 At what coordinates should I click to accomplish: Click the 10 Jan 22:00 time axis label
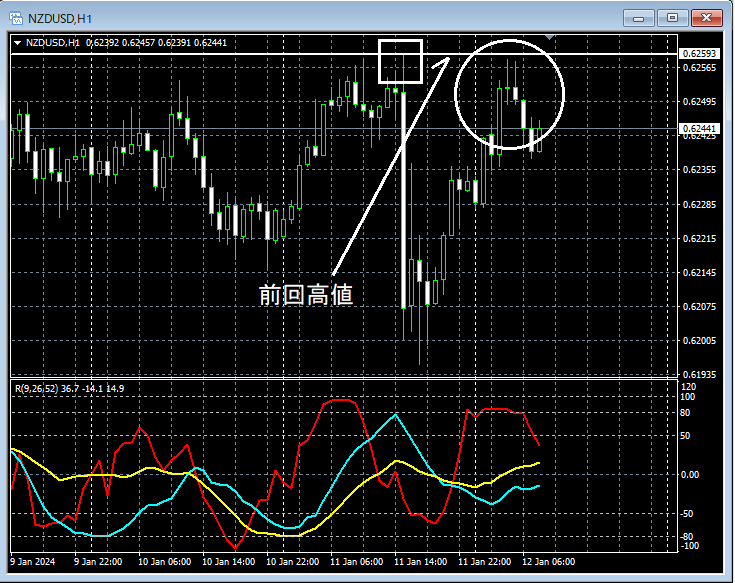293,561
